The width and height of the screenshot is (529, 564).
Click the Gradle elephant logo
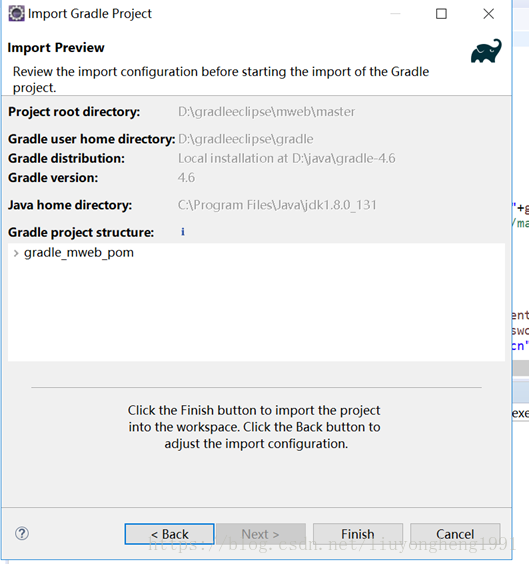[x=486, y=51]
